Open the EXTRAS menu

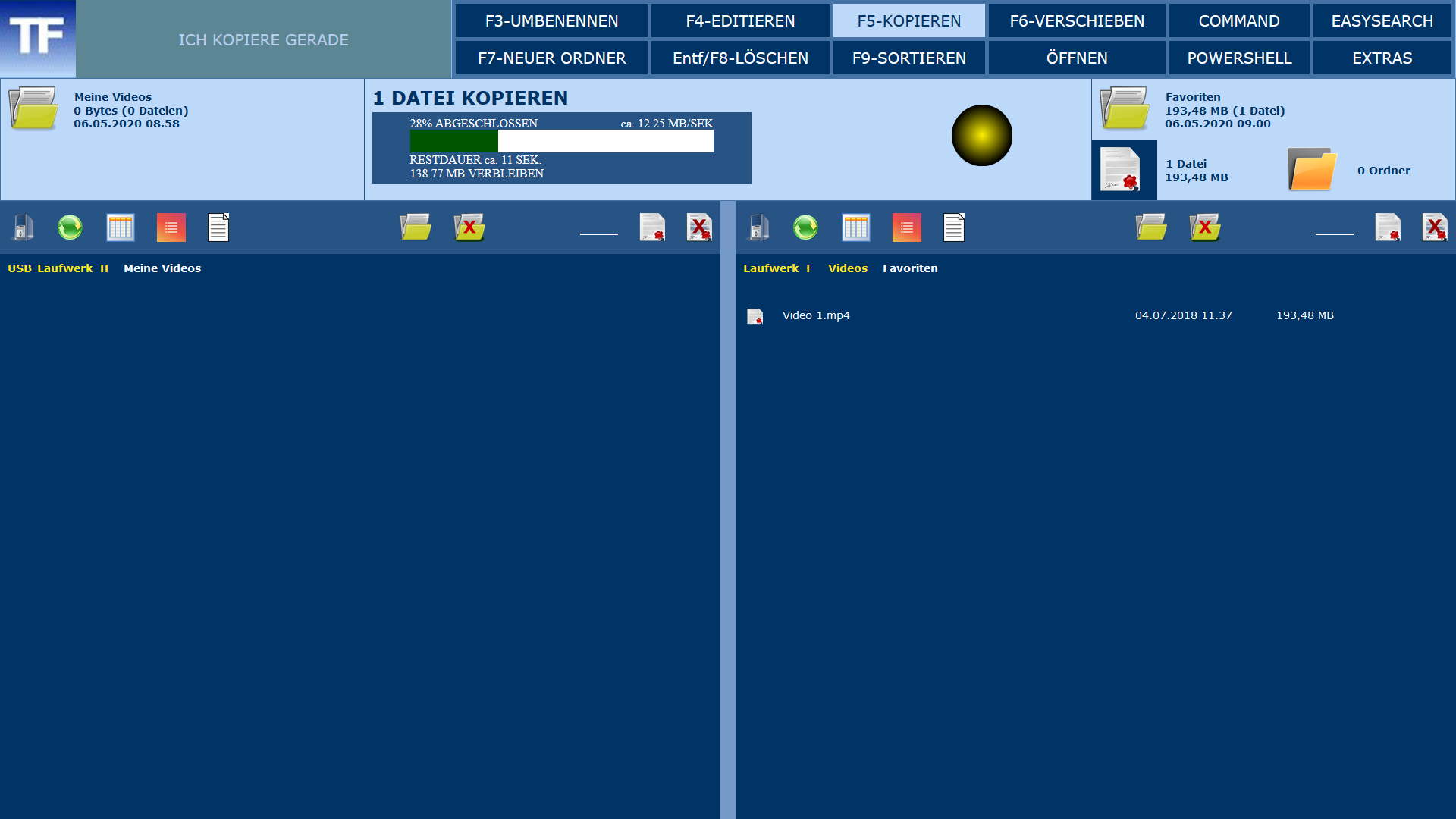pyautogui.click(x=1382, y=58)
